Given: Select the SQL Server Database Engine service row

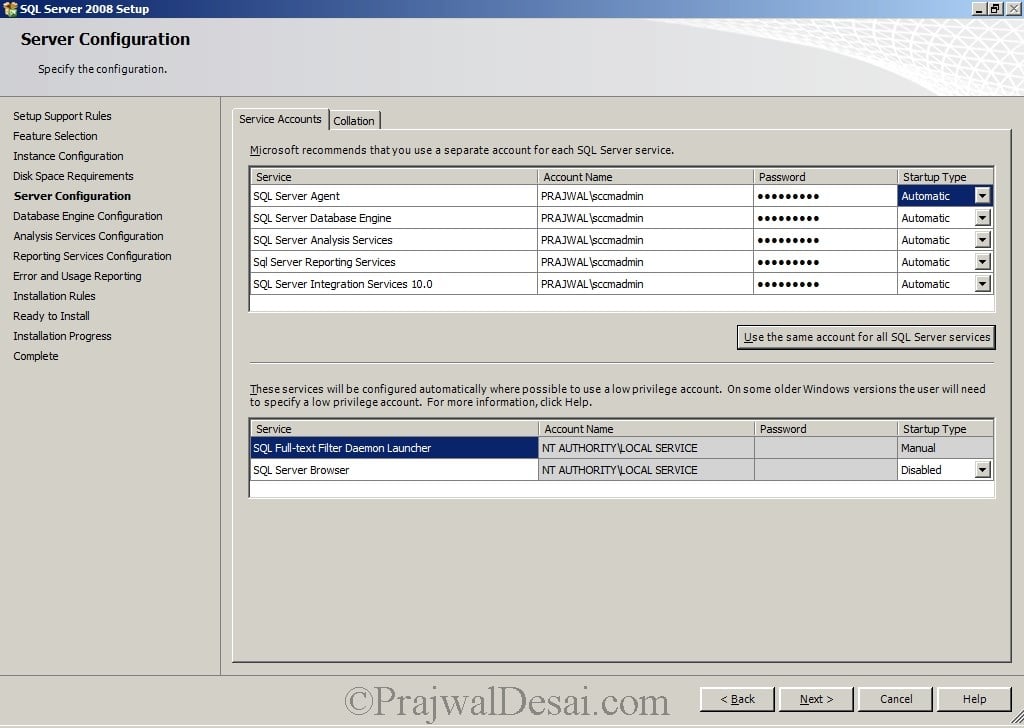Looking at the screenshot, I should (394, 218).
